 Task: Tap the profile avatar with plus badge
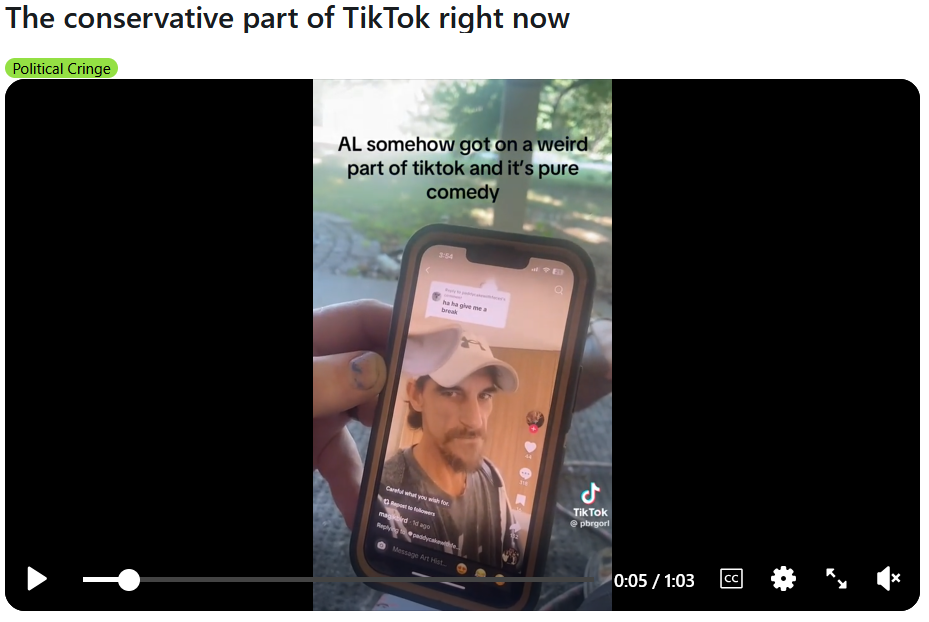pyautogui.click(x=535, y=420)
